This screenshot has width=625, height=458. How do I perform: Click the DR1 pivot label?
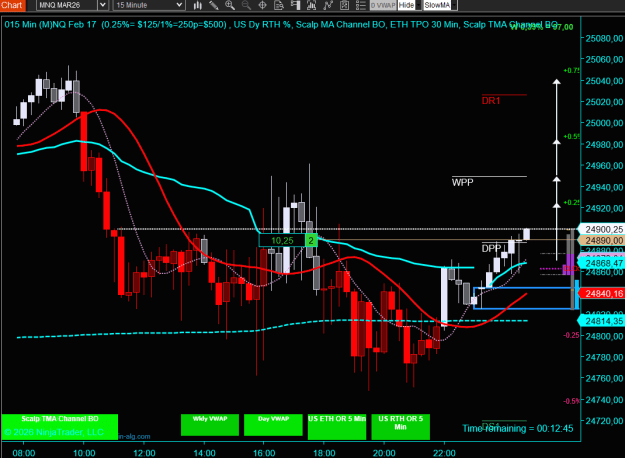click(x=491, y=101)
